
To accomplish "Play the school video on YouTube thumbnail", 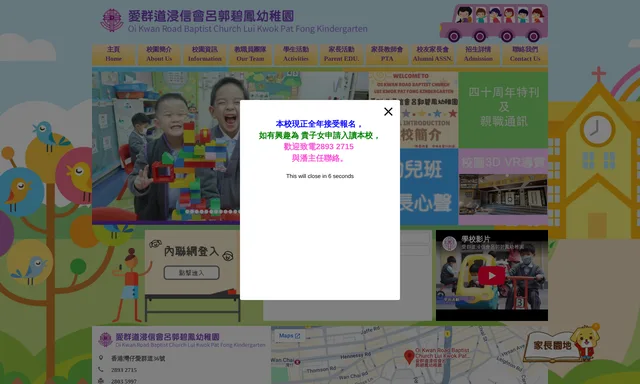I will [491, 276].
